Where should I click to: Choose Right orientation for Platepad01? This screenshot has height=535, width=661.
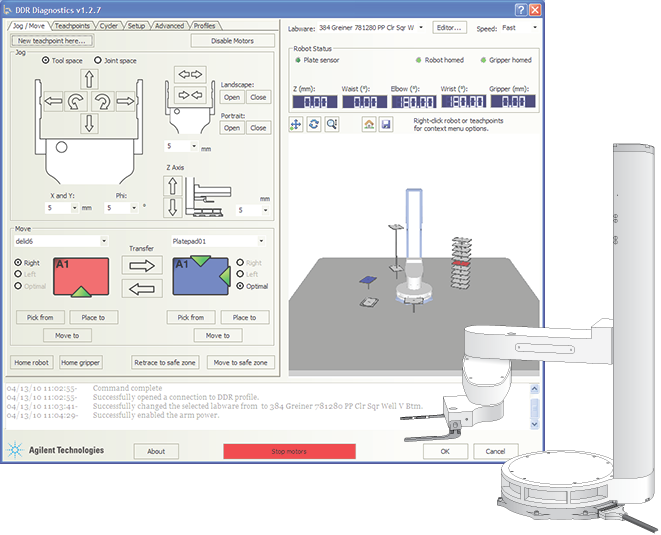240,262
